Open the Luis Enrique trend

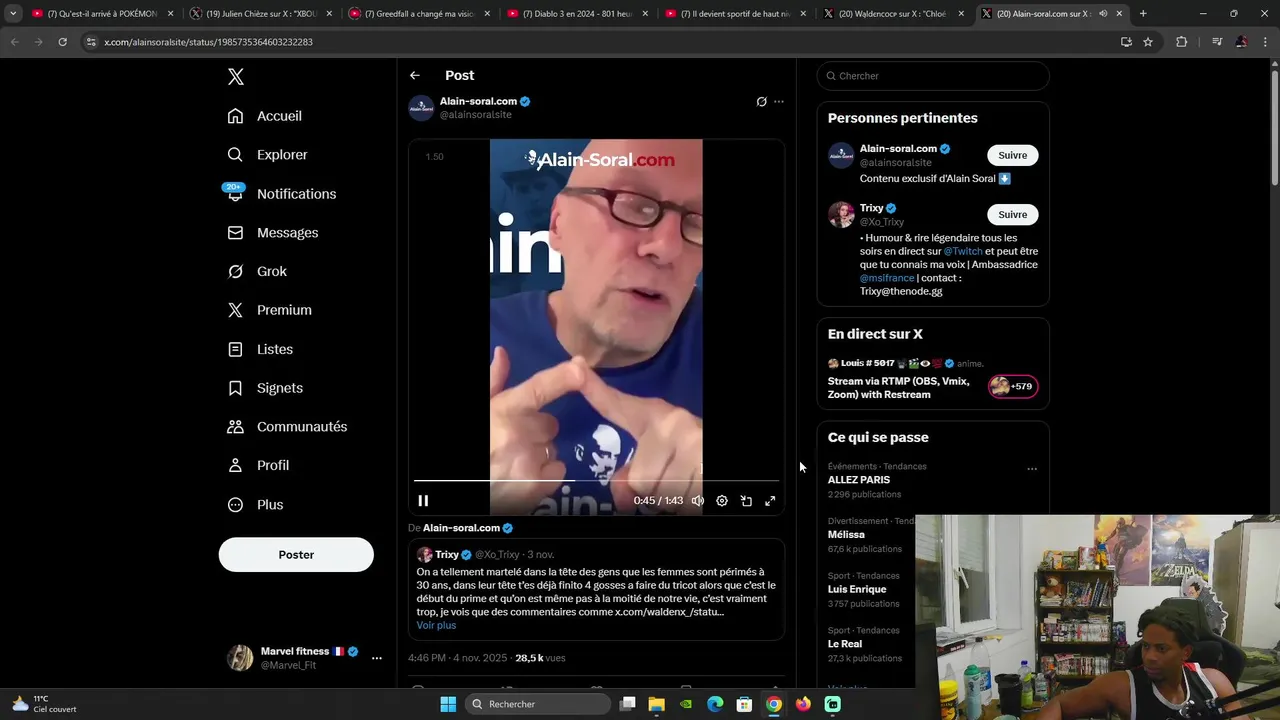coord(857,590)
